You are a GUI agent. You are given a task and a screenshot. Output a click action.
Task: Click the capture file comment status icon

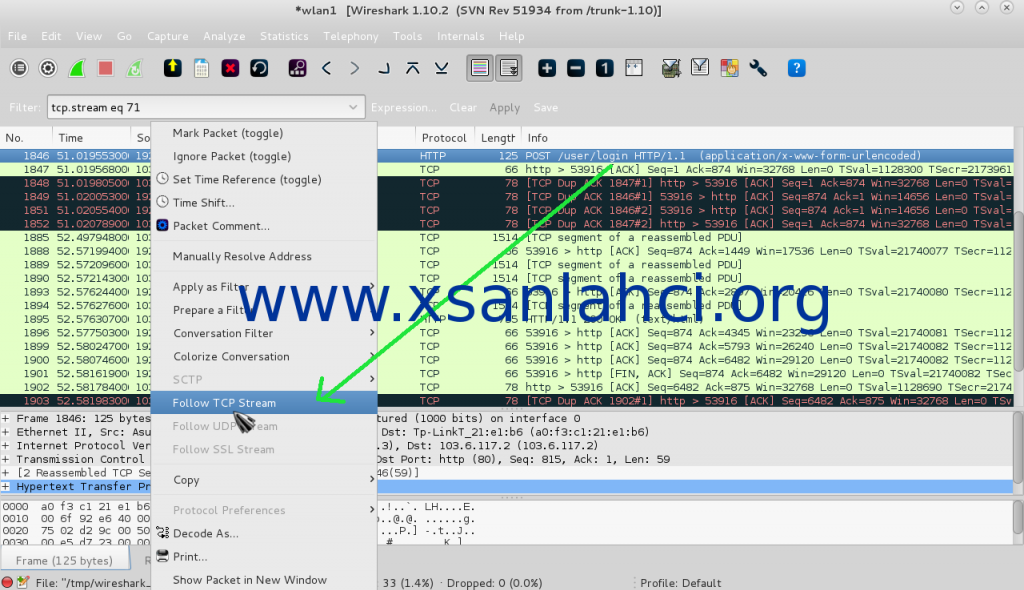[23, 582]
